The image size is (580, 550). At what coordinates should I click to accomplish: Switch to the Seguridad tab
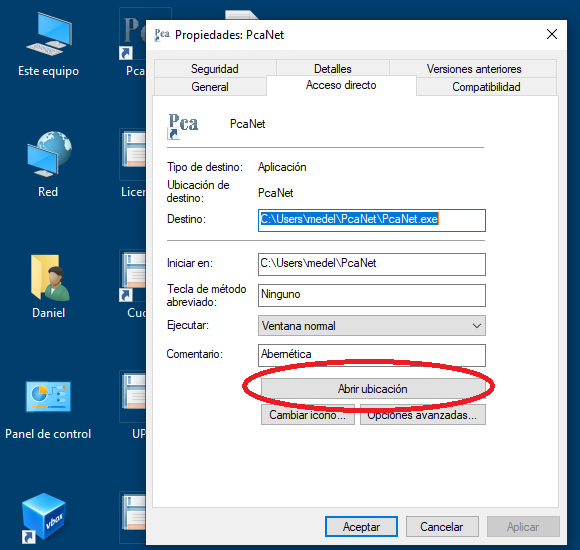point(215,69)
